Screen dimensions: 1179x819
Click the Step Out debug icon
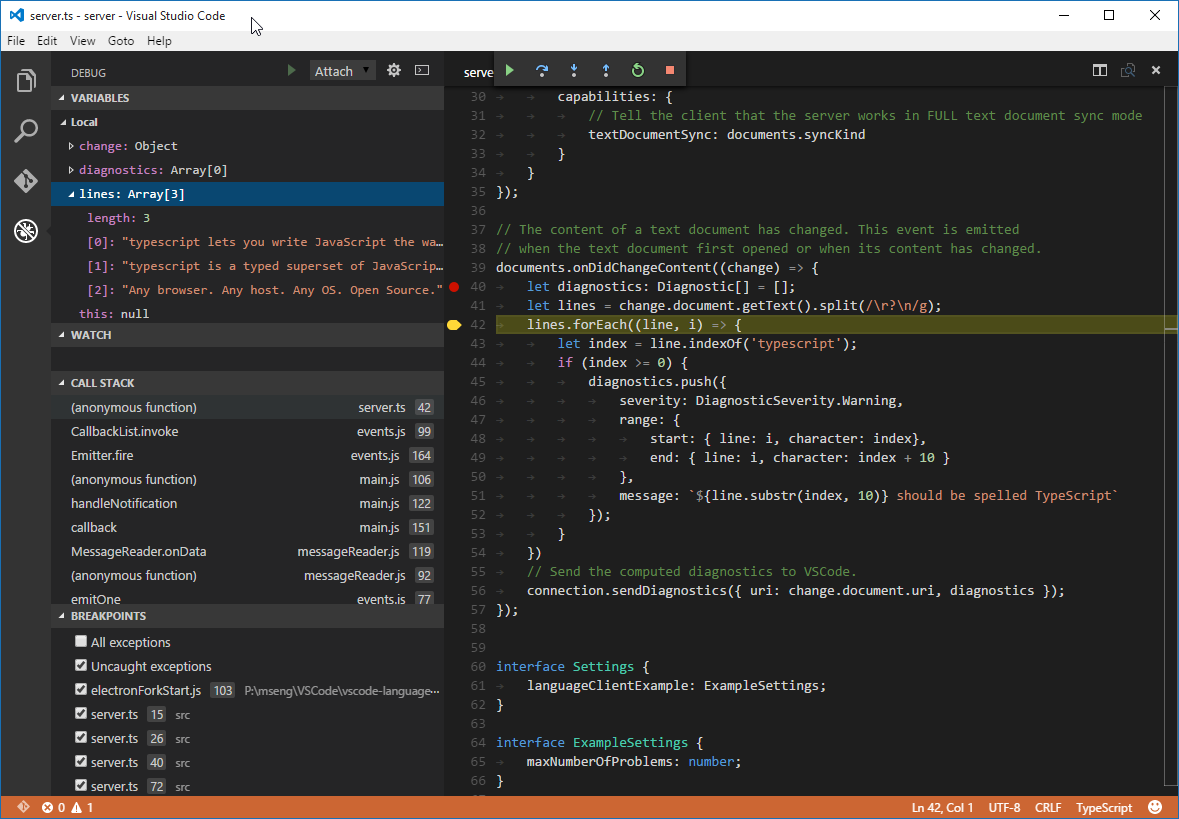pyautogui.click(x=606, y=70)
